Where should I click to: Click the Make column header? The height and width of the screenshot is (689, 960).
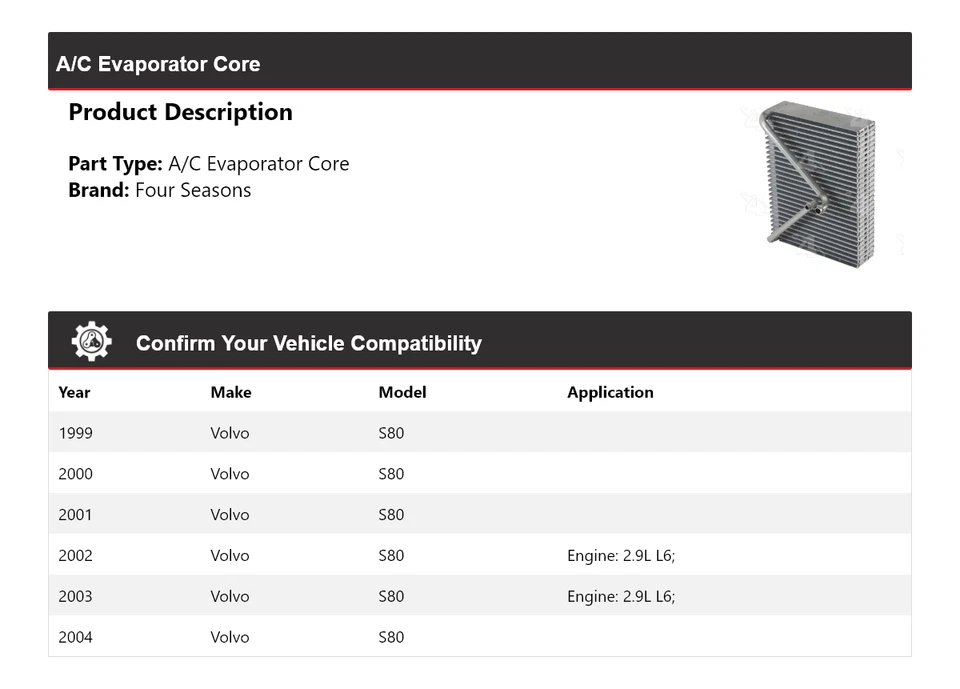230,392
